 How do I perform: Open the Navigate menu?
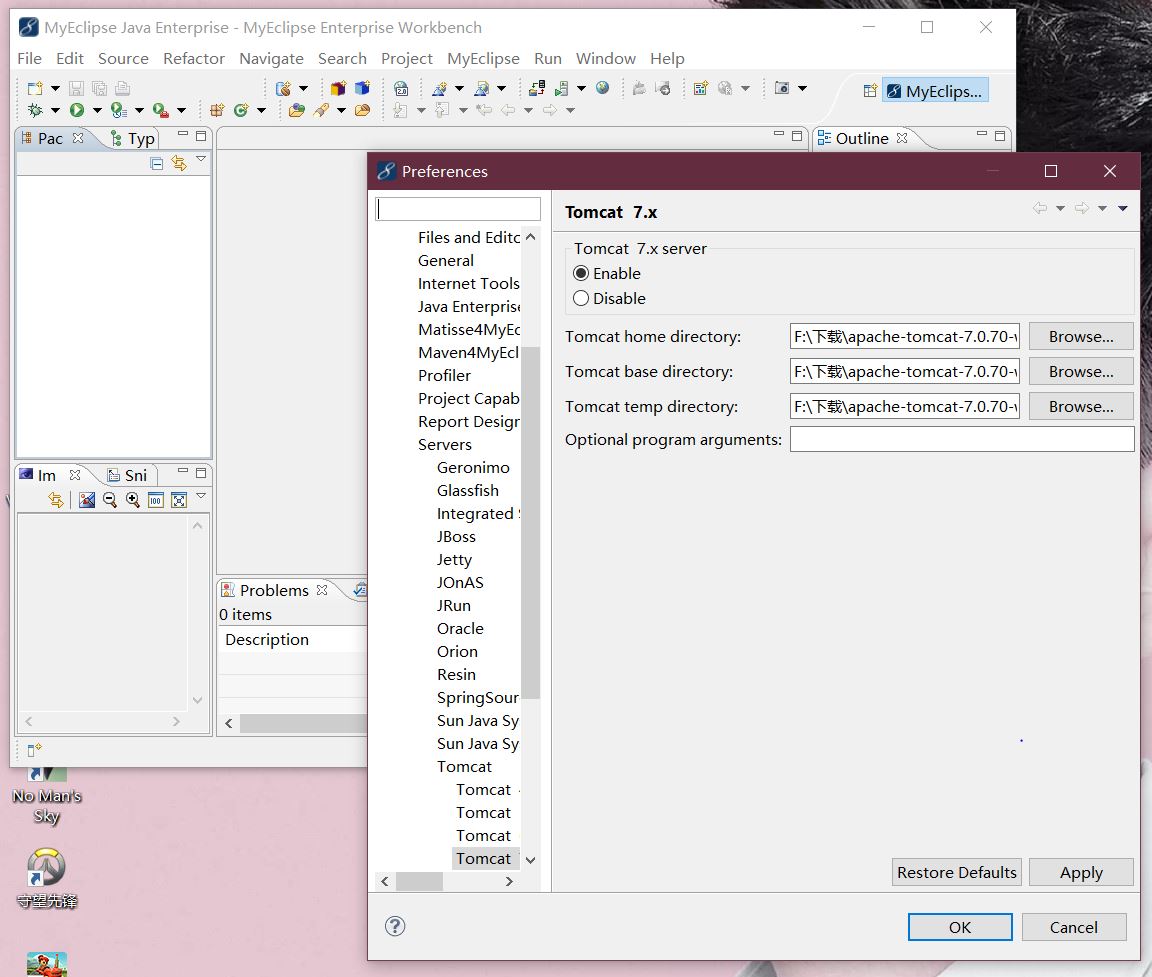tap(271, 59)
